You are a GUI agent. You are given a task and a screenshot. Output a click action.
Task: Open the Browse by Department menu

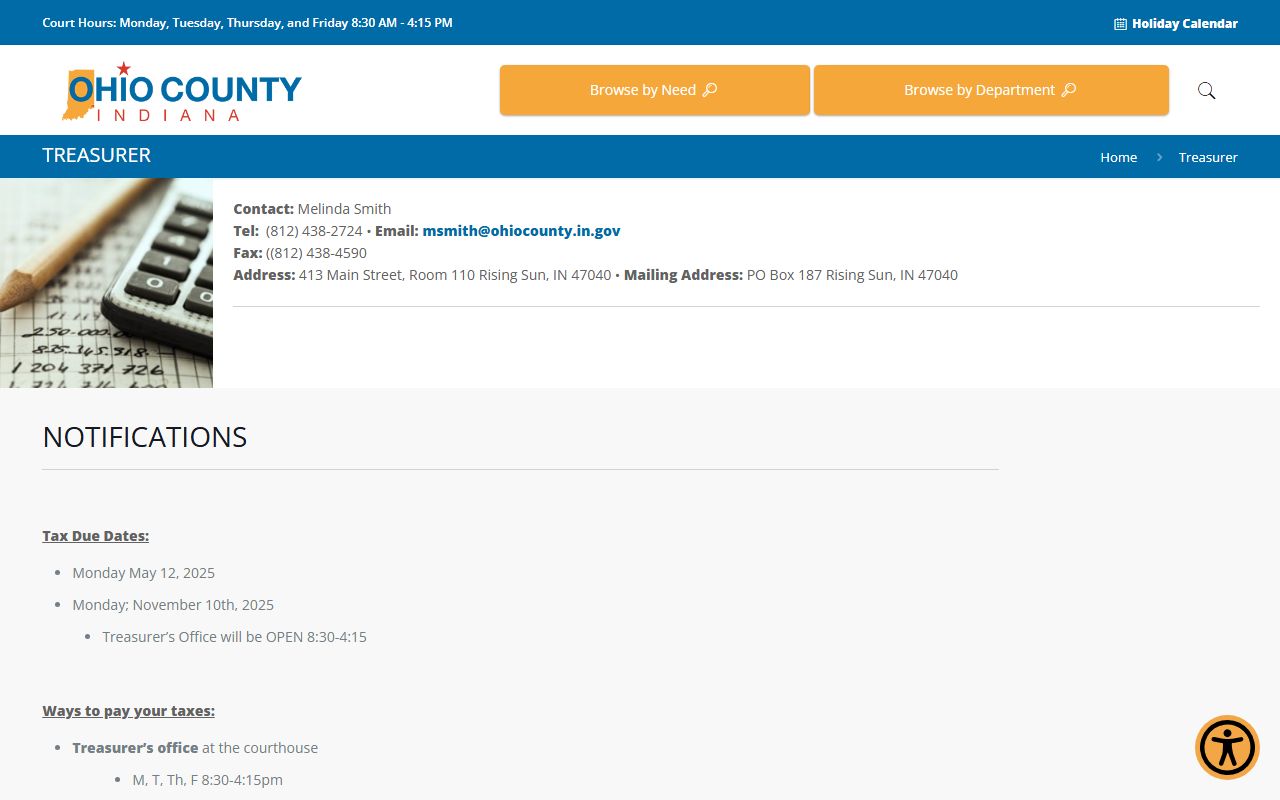point(991,90)
